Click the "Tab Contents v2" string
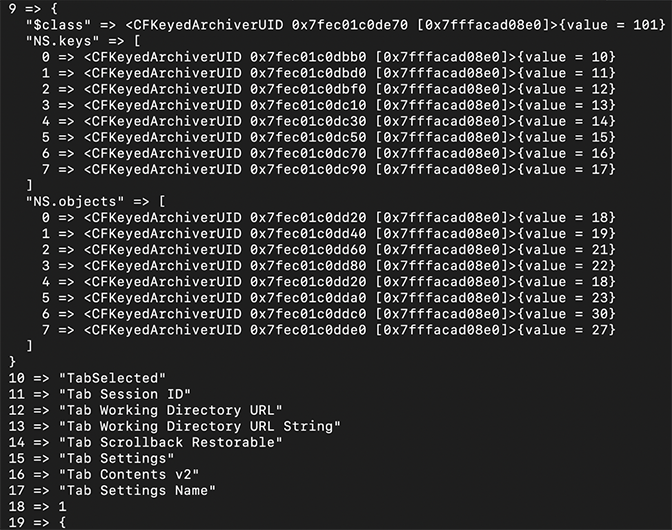Image resolution: width=672 pixels, height=530 pixels. (128, 474)
